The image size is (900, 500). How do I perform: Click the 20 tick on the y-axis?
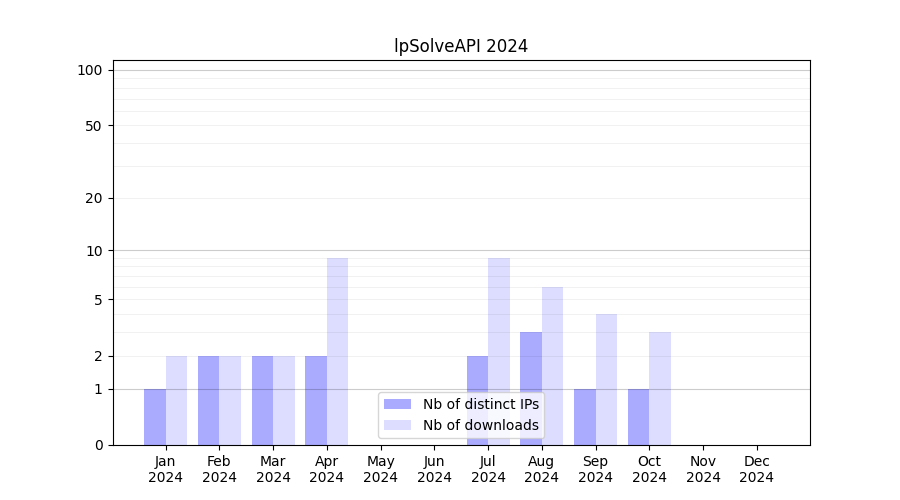(x=94, y=198)
